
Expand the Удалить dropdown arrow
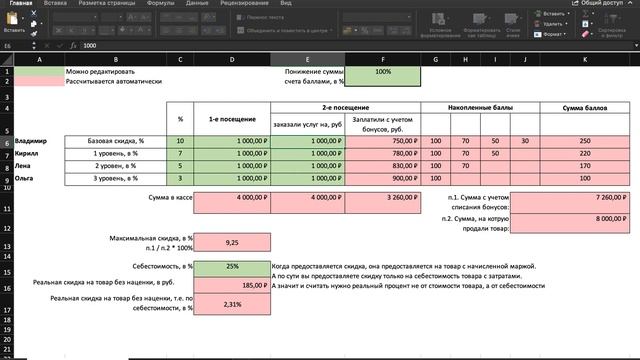566,24
